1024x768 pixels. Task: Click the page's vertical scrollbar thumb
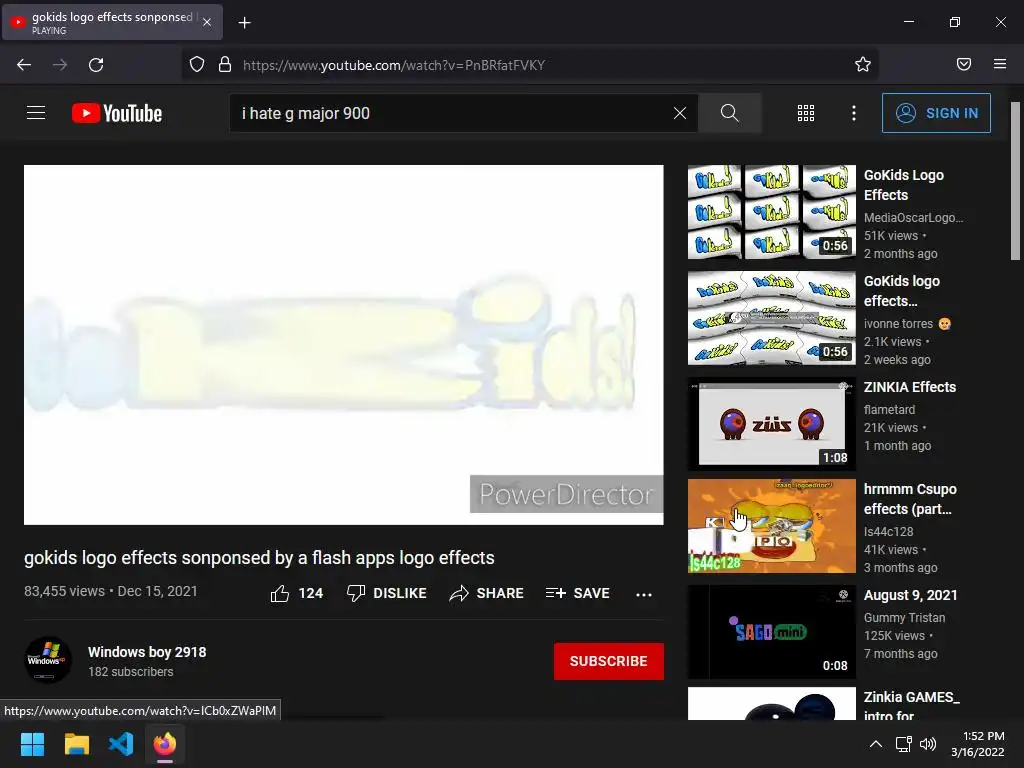point(1015,181)
